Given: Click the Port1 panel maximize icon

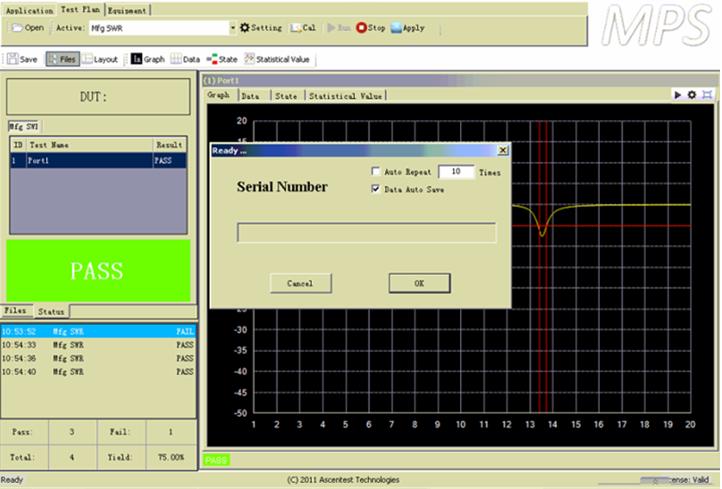Looking at the screenshot, I should 707,95.
